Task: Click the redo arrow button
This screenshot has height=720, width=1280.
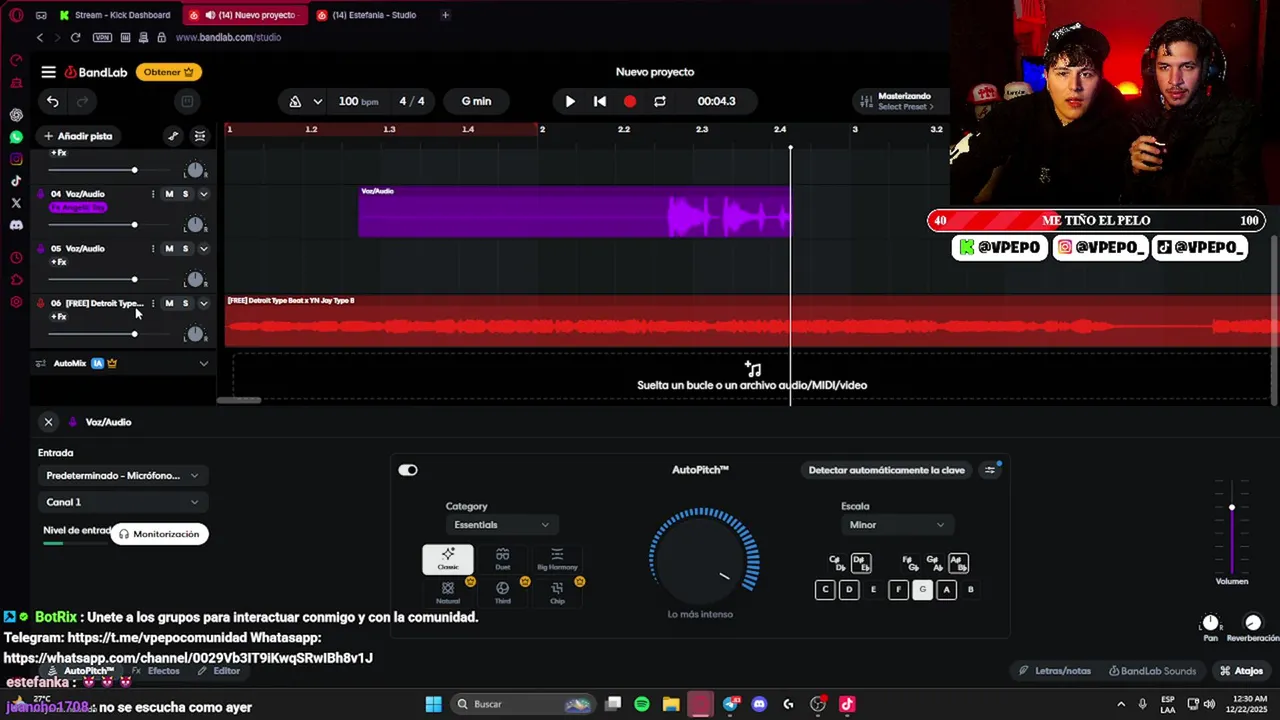Action: coord(83,101)
